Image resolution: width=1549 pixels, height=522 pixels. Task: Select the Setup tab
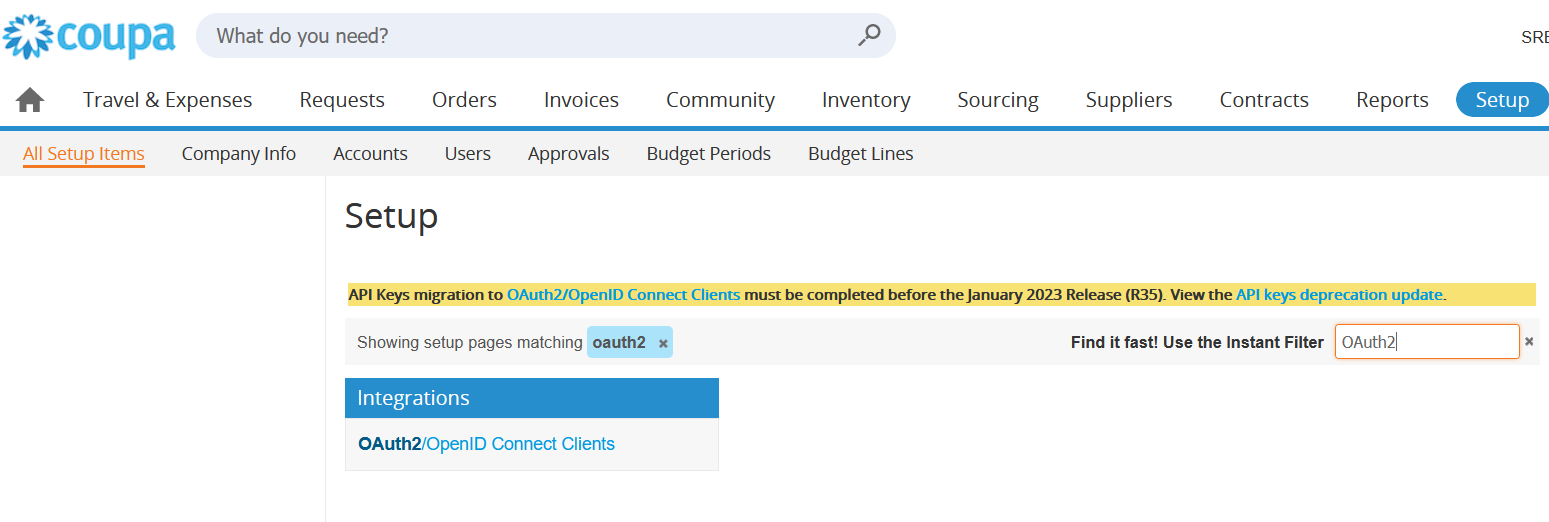point(1502,100)
